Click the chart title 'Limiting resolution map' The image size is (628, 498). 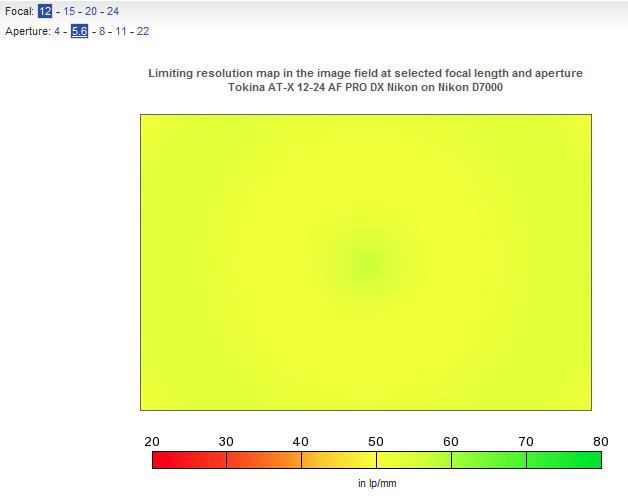365,73
